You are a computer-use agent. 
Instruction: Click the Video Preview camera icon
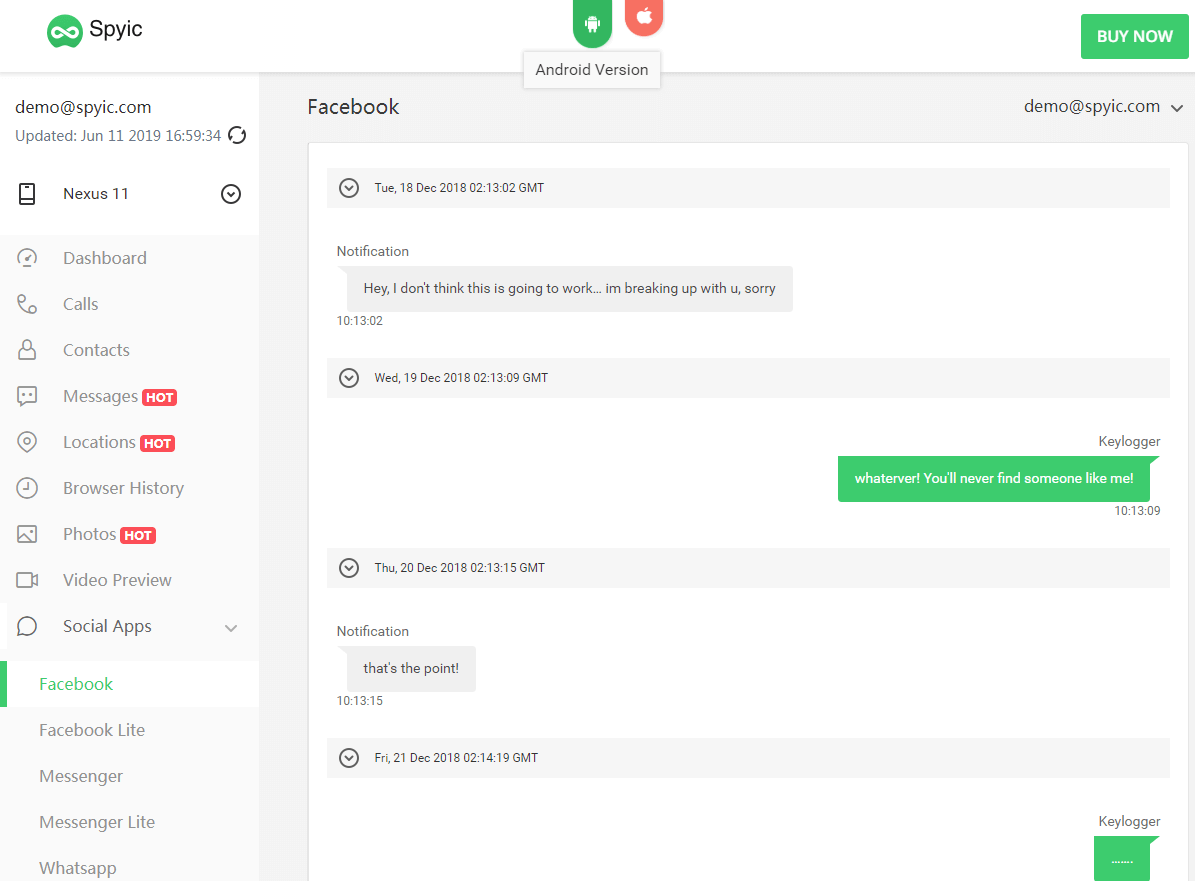point(28,579)
